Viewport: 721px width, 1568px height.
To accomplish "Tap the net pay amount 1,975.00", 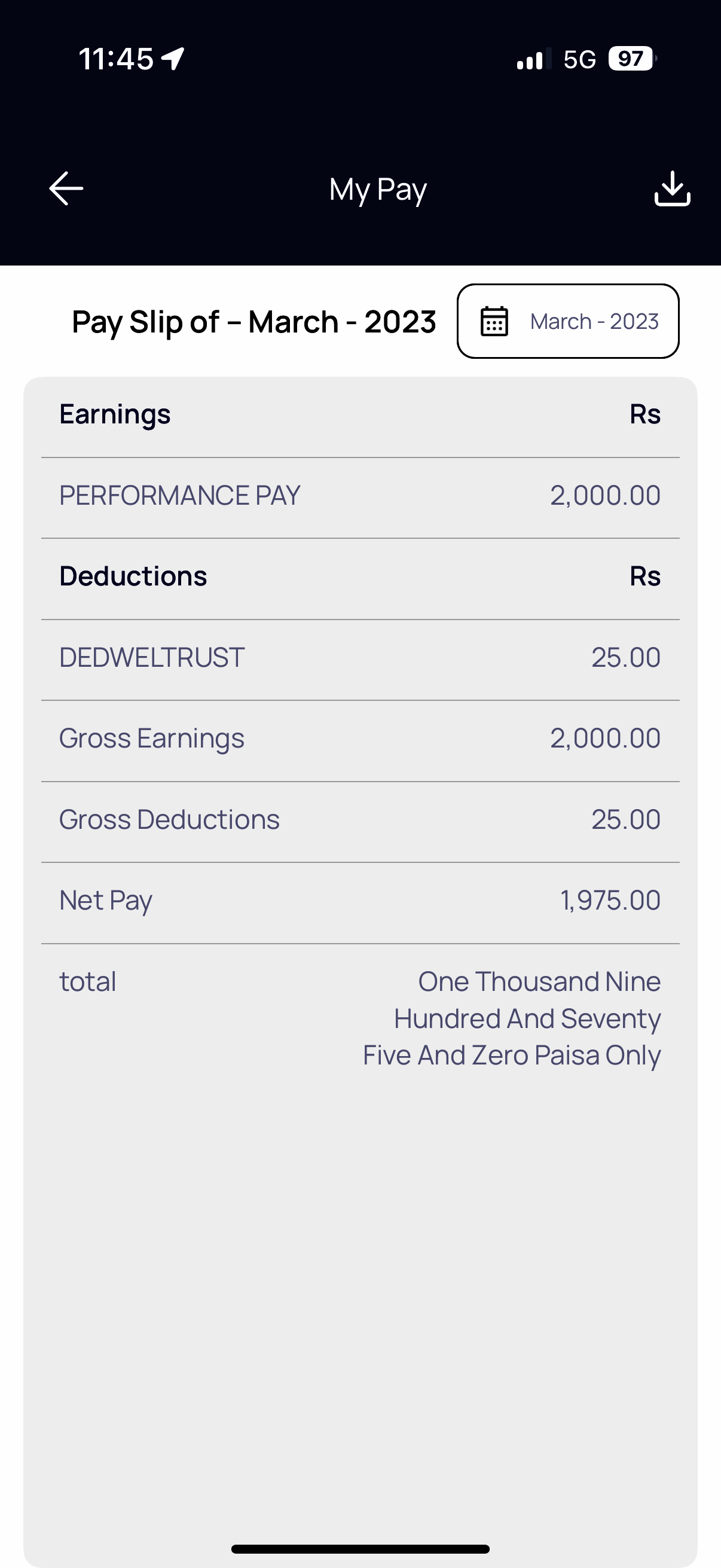I will [610, 901].
